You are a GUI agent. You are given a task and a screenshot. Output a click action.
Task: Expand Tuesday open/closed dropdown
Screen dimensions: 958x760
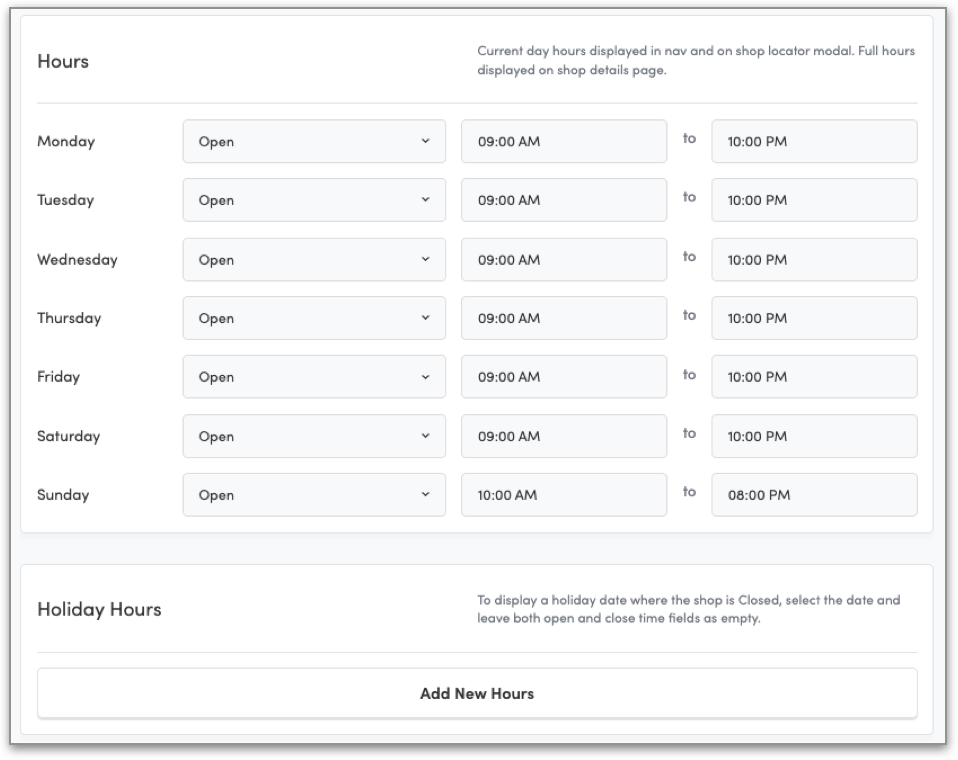point(314,200)
